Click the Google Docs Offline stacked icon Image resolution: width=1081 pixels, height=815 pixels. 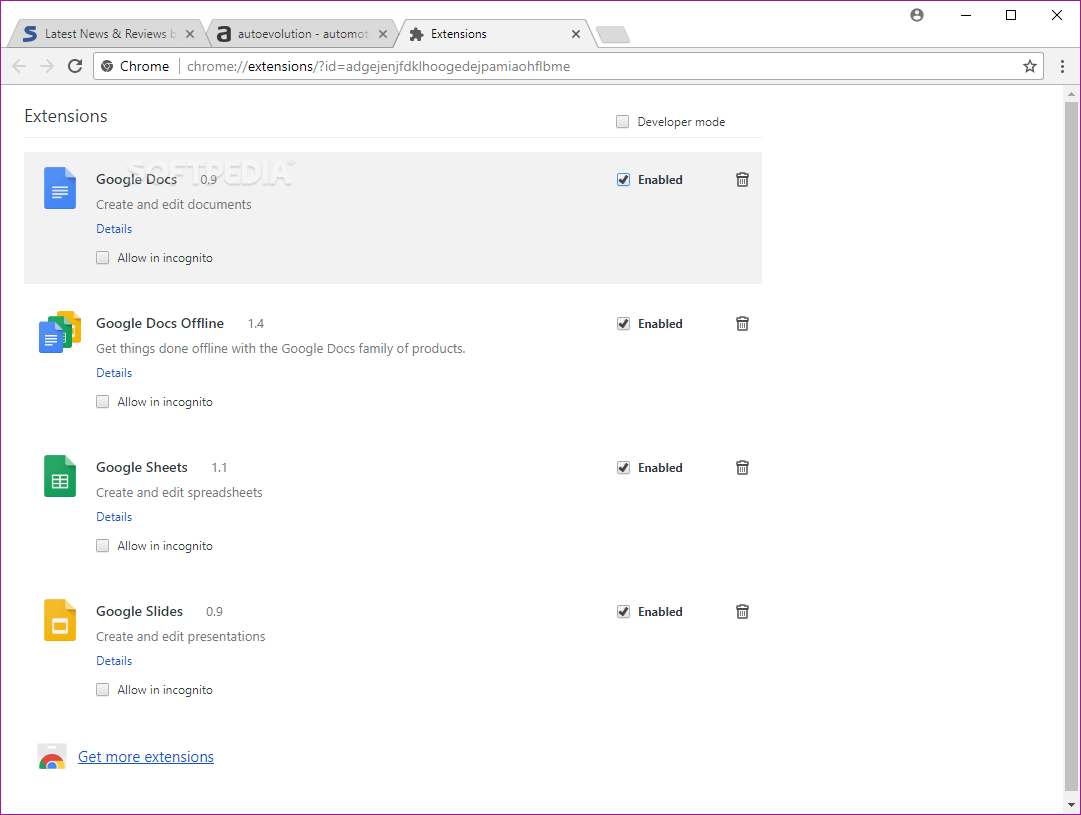(x=60, y=332)
